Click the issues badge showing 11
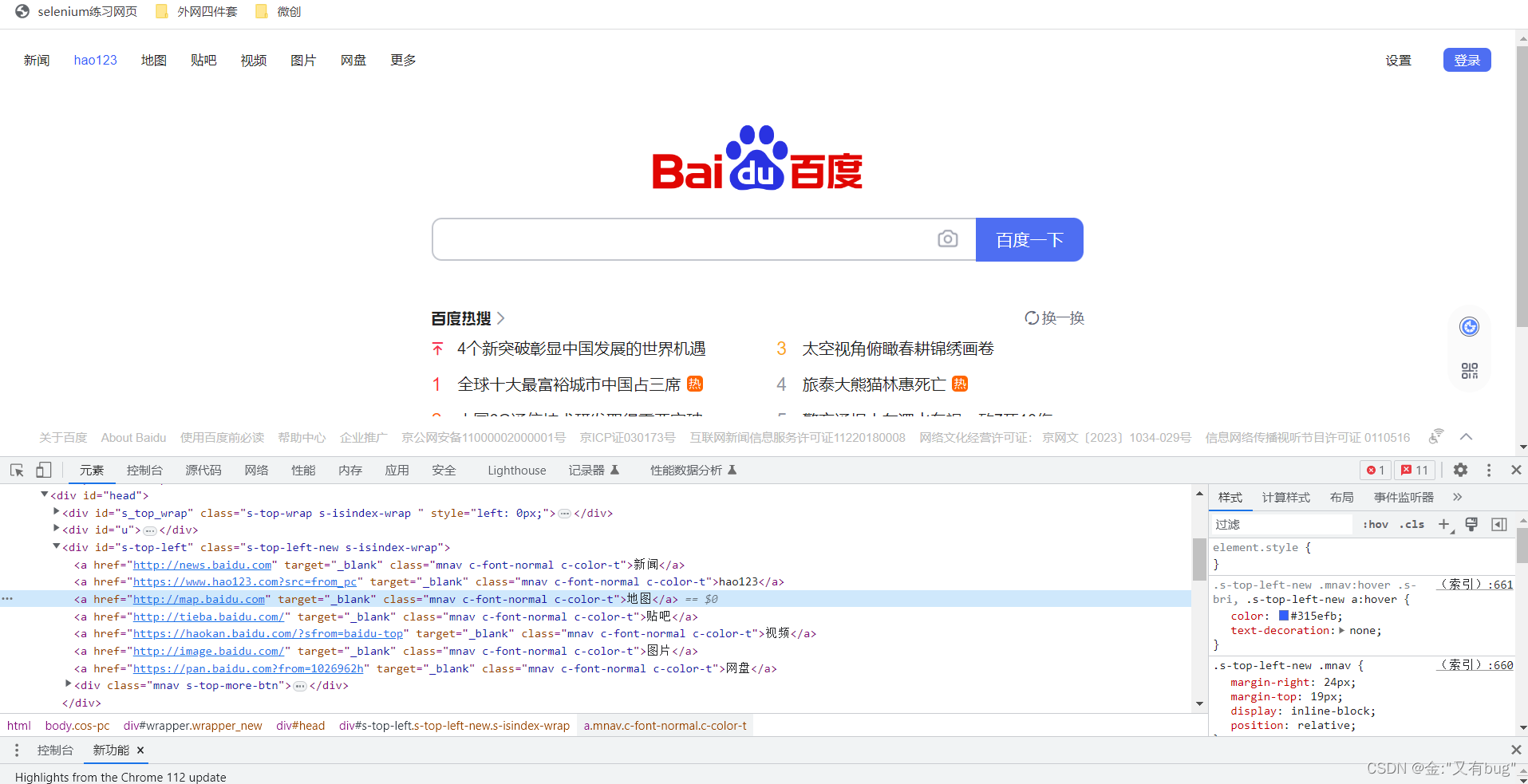Viewport: 1528px width, 784px height. click(x=1415, y=471)
